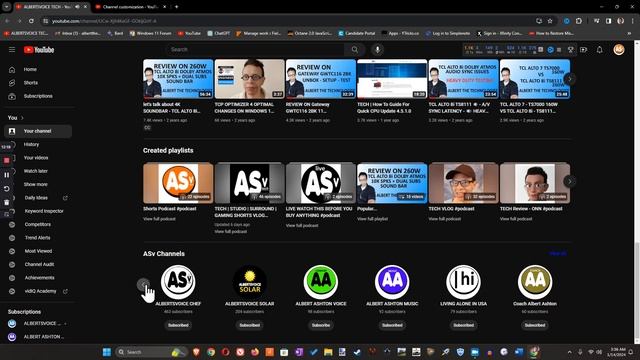
Task: Bookmark this page with star icon
Action: (x=550, y=21)
